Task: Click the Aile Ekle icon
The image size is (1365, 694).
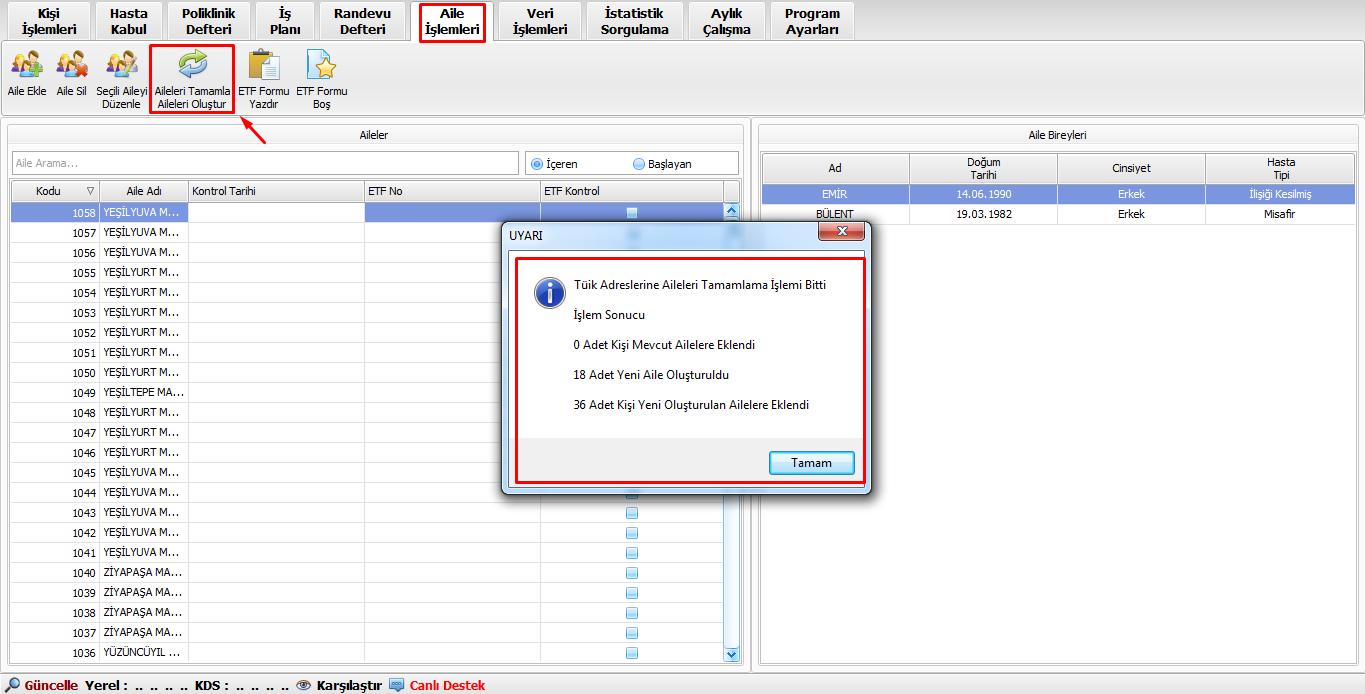Action: click(27, 66)
